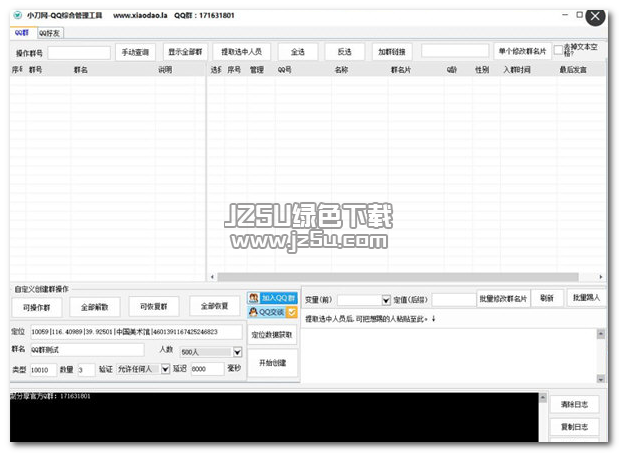The width and height of the screenshot is (619, 453).
Task: Click the 可操作群 button
Action: (x=37, y=307)
